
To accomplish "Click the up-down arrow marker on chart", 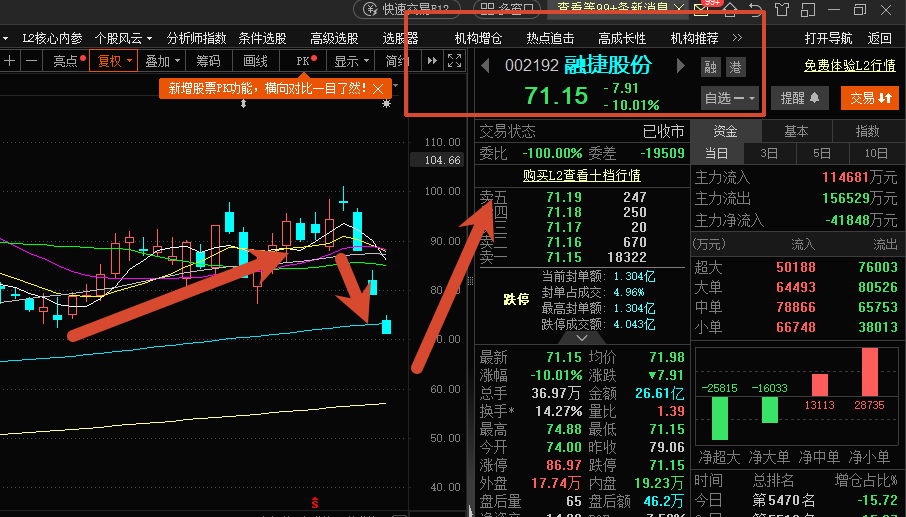I will (x=243, y=104).
